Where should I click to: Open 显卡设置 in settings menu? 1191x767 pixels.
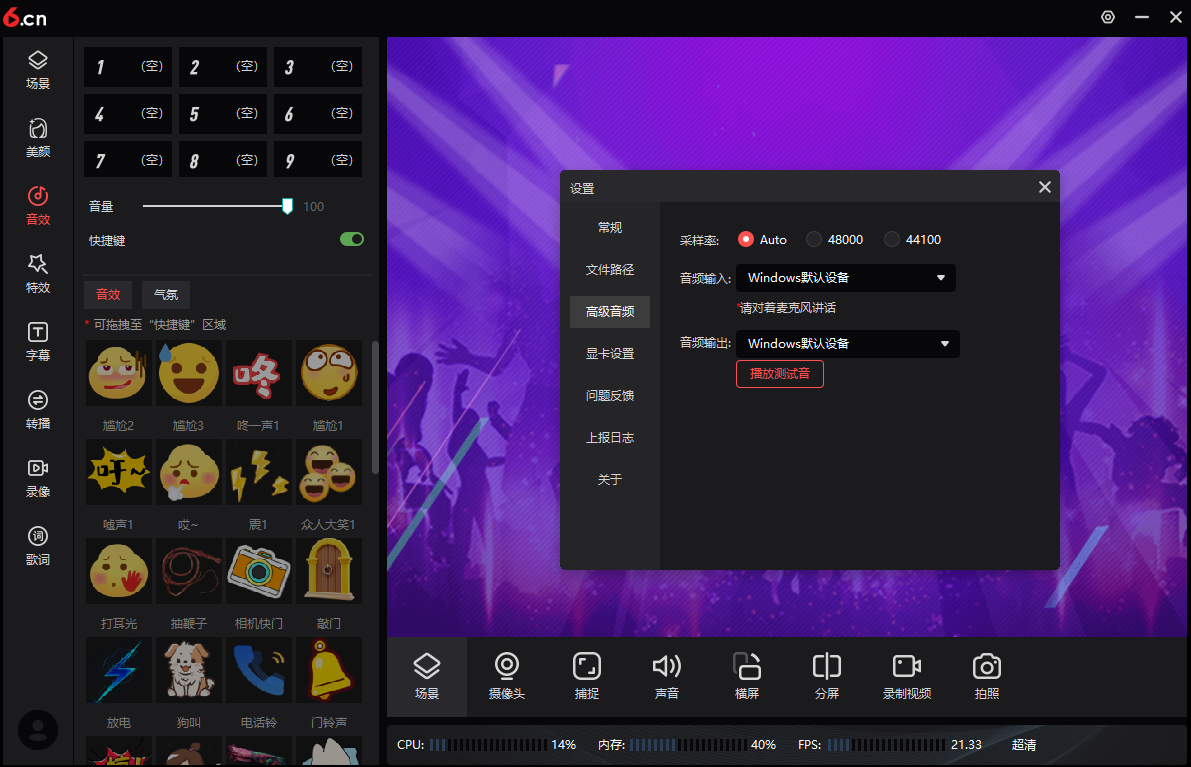tap(610, 354)
